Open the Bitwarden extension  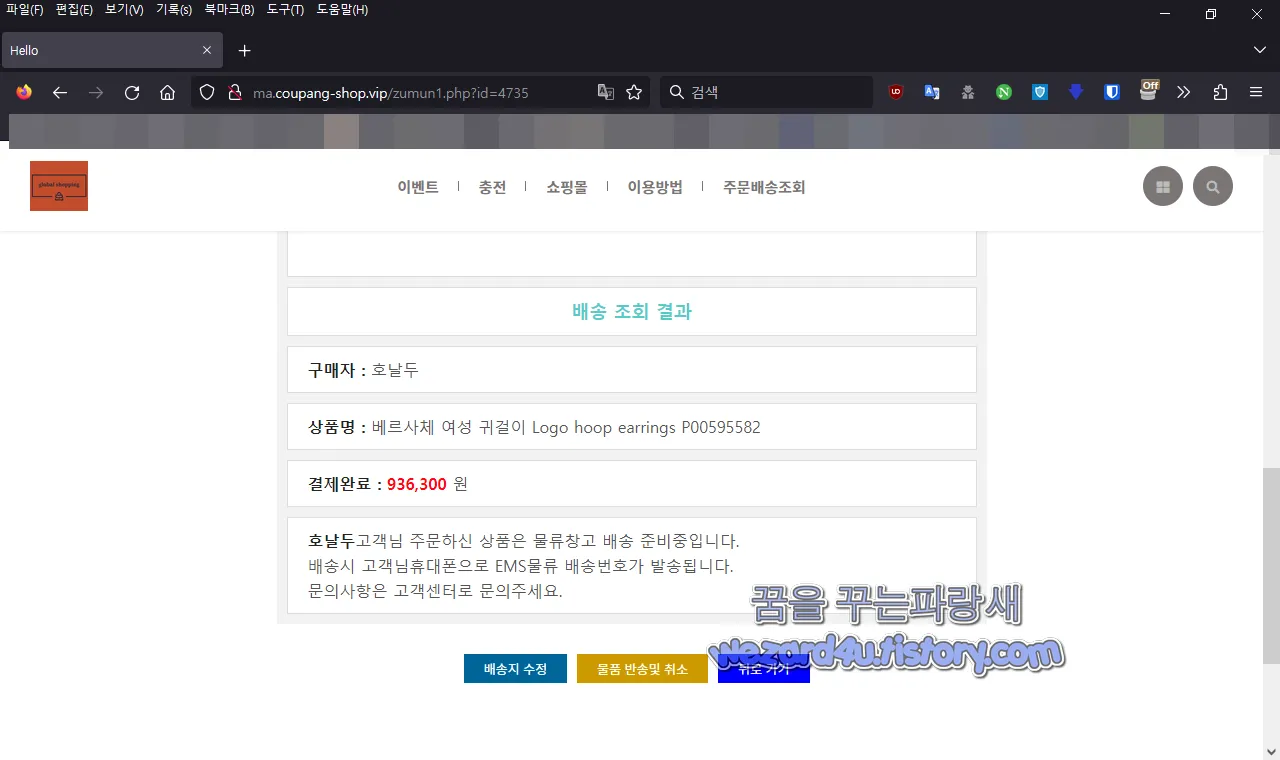pos(1112,92)
